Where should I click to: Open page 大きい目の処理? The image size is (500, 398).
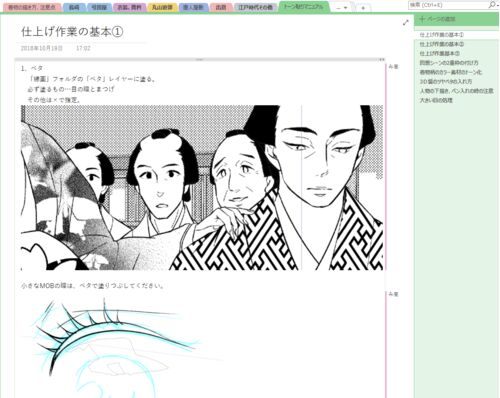pos(436,100)
